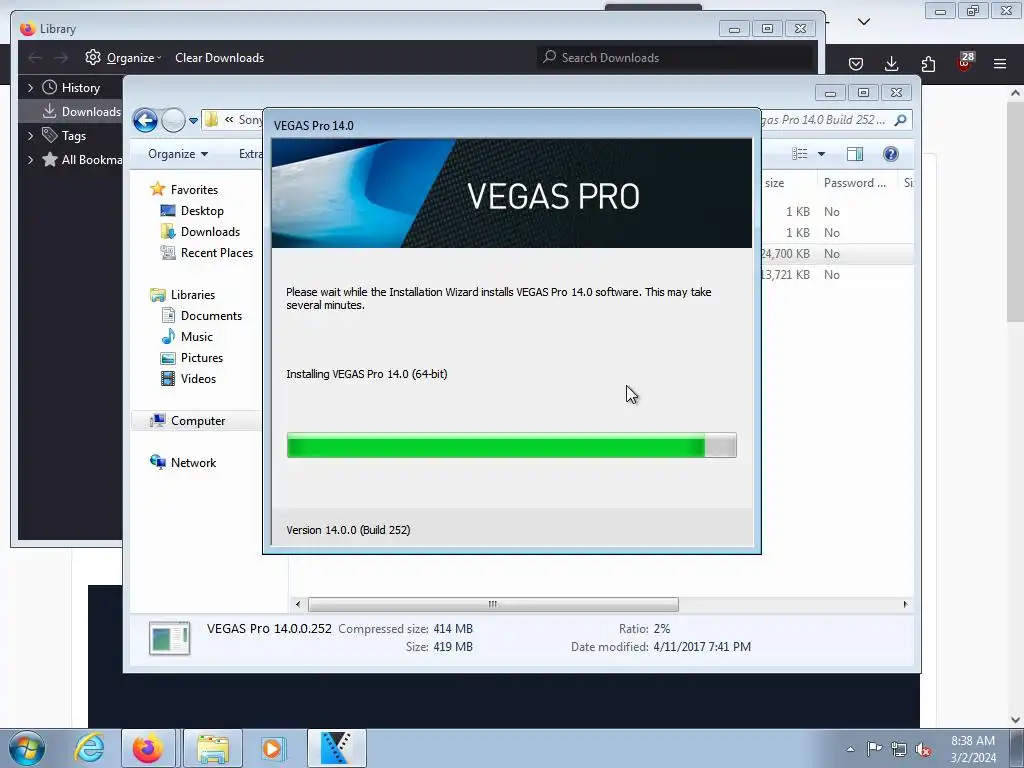This screenshot has width=1024, height=768.
Task: Open the Firefox hamburger menu
Action: (x=1000, y=63)
